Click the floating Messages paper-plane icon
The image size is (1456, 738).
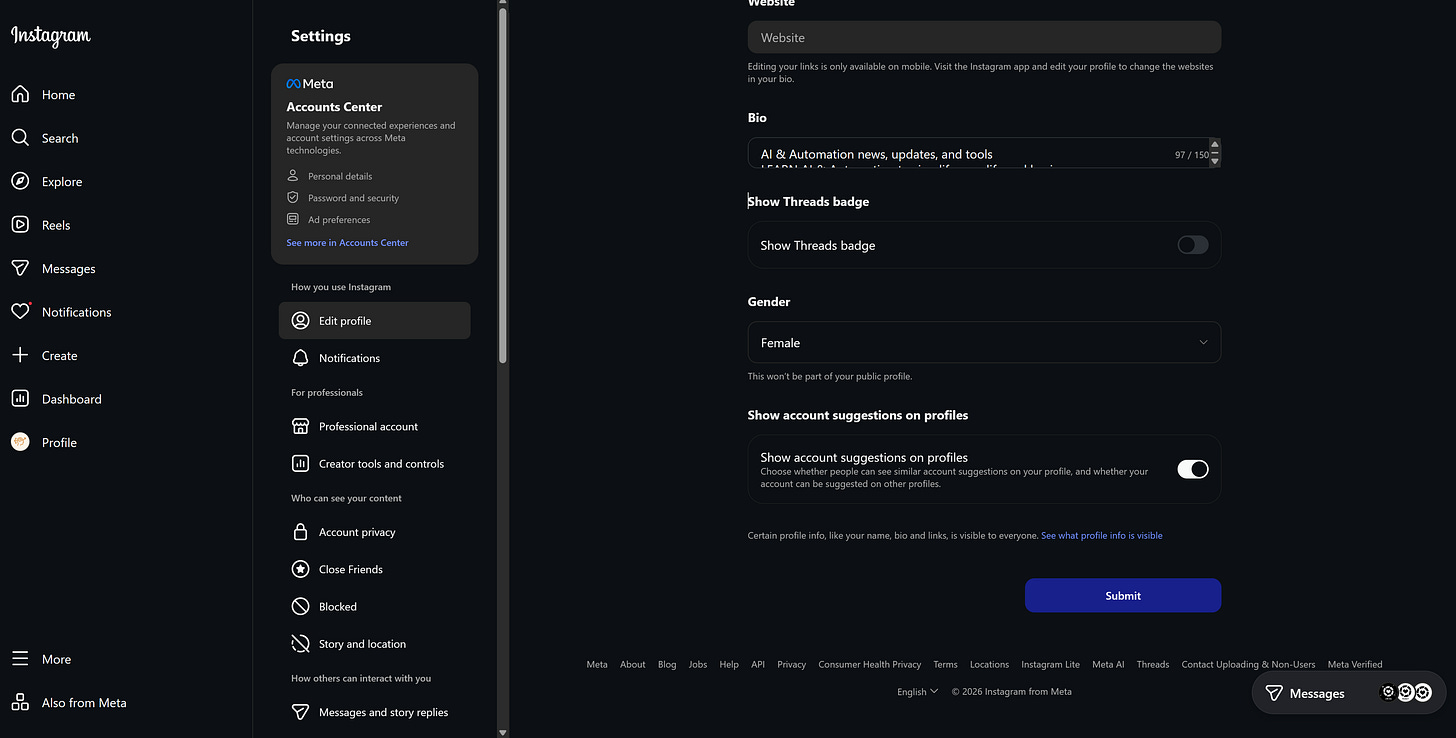point(1274,693)
